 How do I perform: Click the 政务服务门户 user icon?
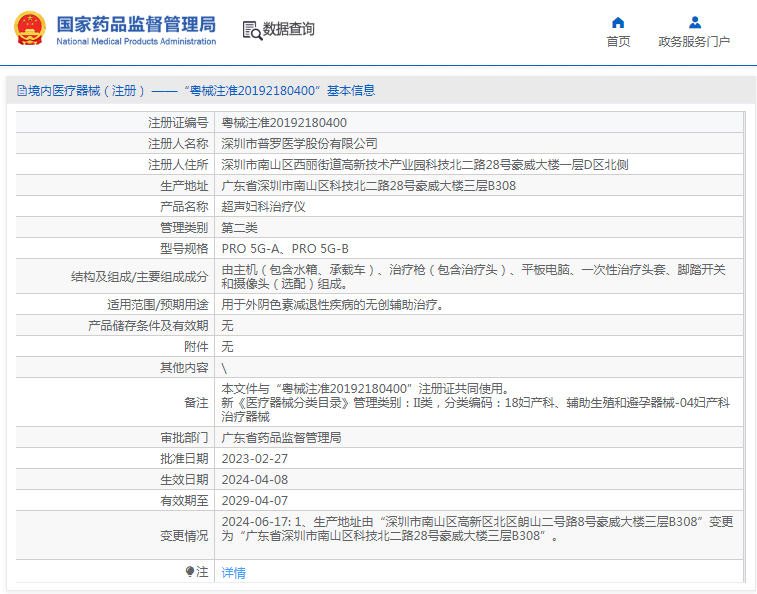[x=695, y=23]
